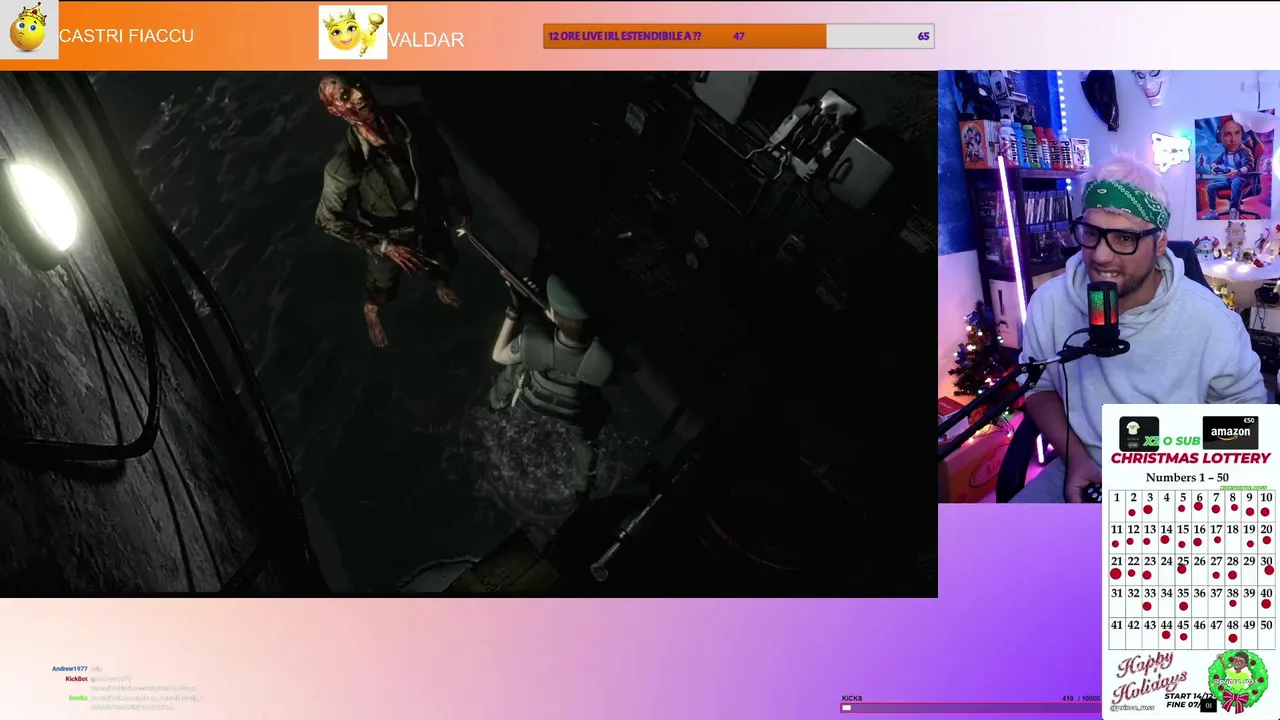
Task: Click the crowned smiley avatar beside CASTRI FIACCU
Action: coord(28,30)
